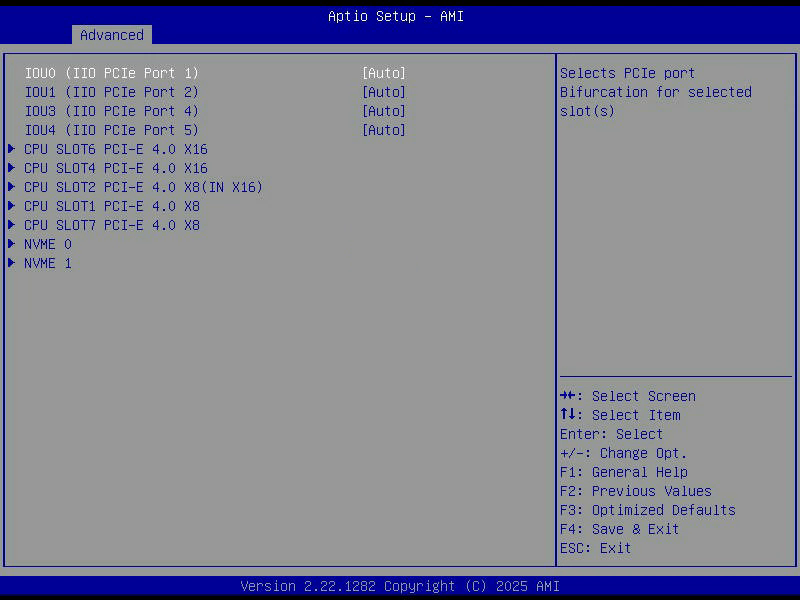Open CPU SLOT6 PCI-E 4.0 X16 submenu
Image resolution: width=800 pixels, height=600 pixels.
(x=116, y=149)
